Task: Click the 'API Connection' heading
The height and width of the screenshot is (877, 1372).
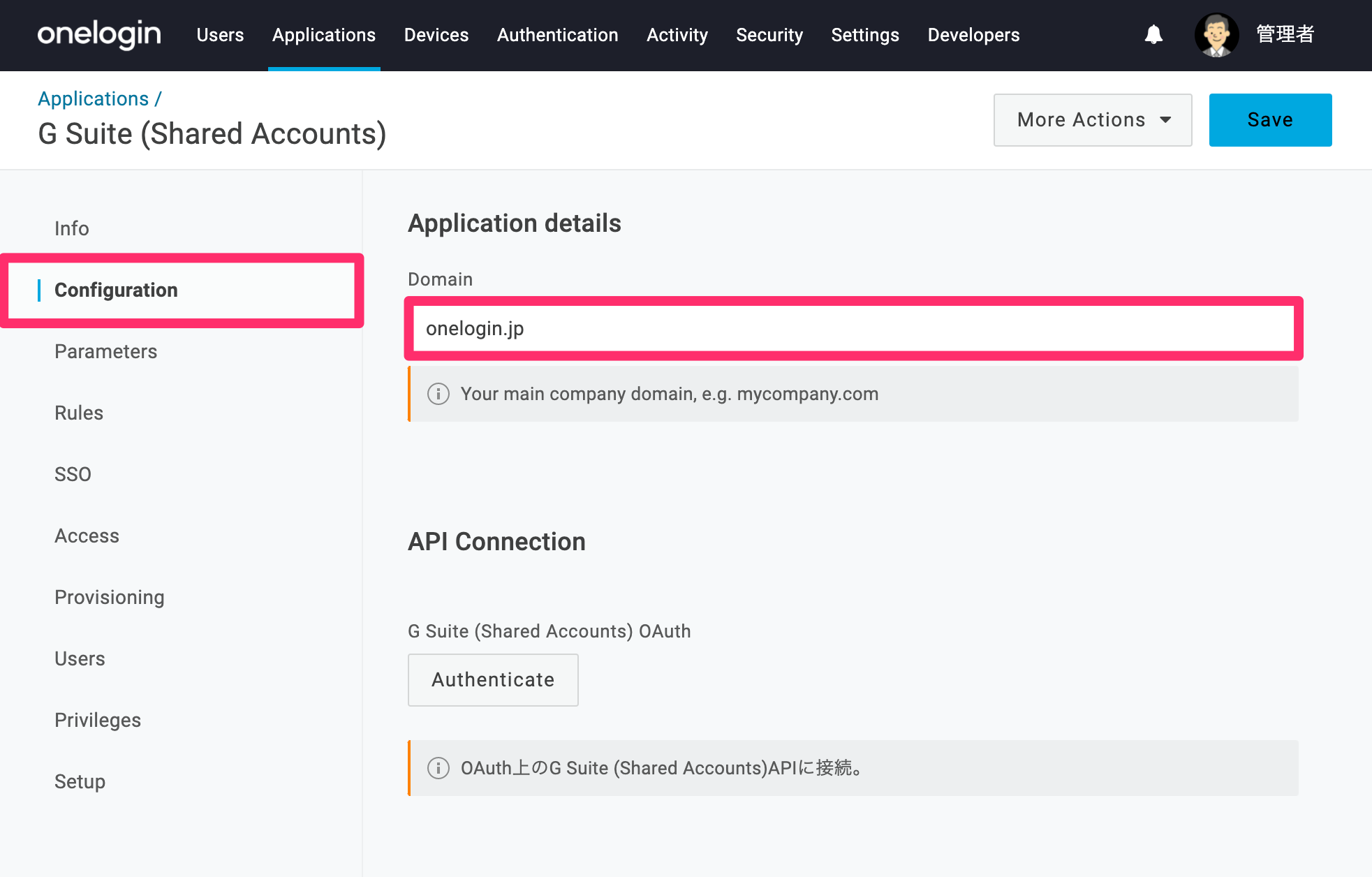Action: pyautogui.click(x=496, y=542)
